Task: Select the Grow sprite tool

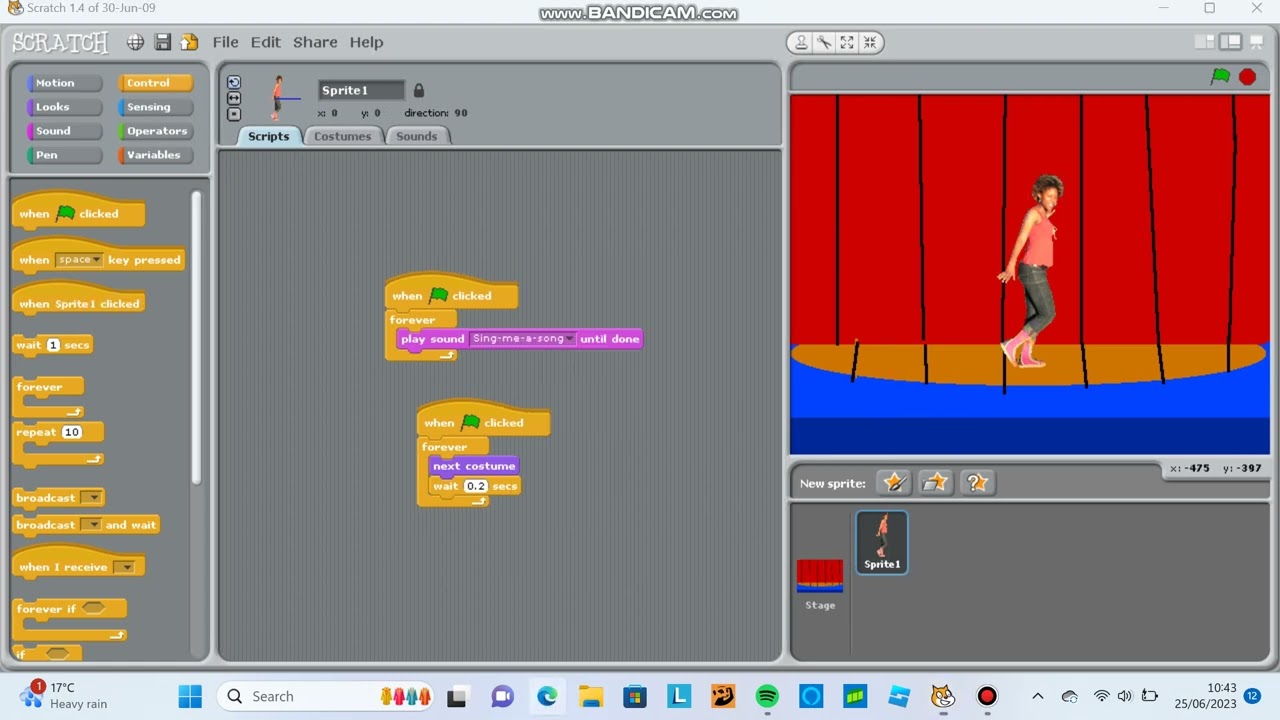Action: coord(847,42)
